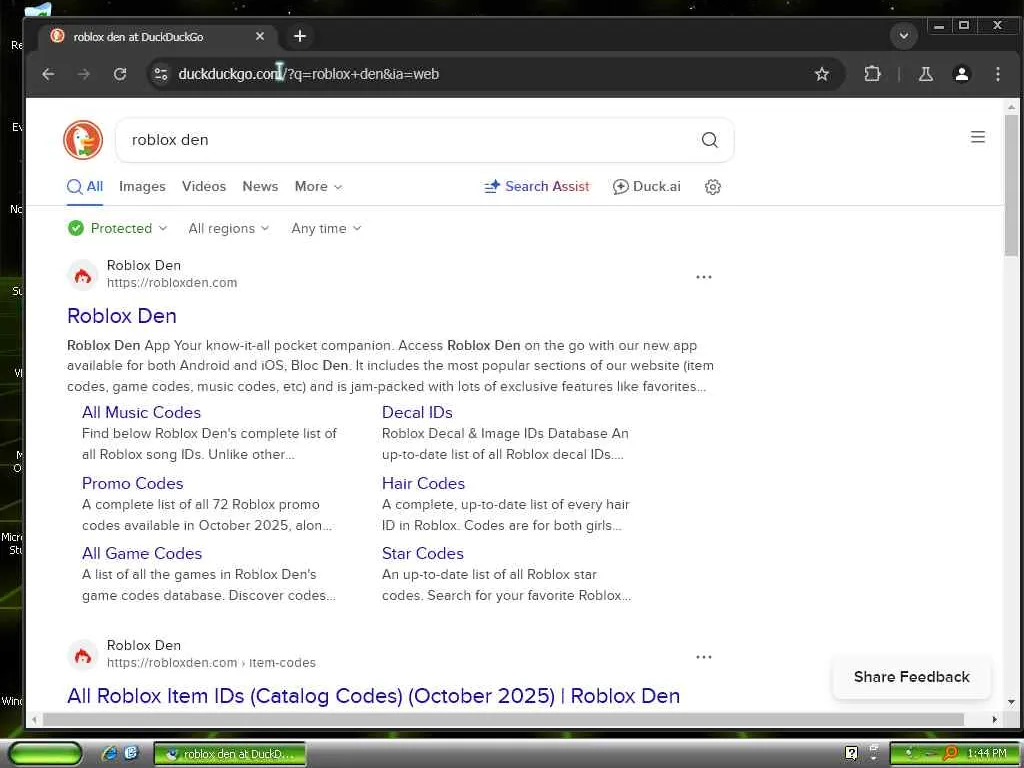
Task: Close the 'roblox den at DuckDuckGo' tab
Action: tap(260, 37)
